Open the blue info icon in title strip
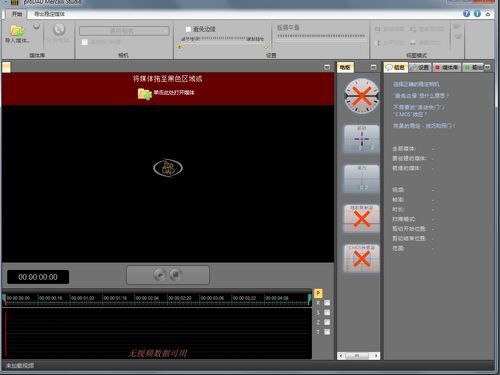 477,13
